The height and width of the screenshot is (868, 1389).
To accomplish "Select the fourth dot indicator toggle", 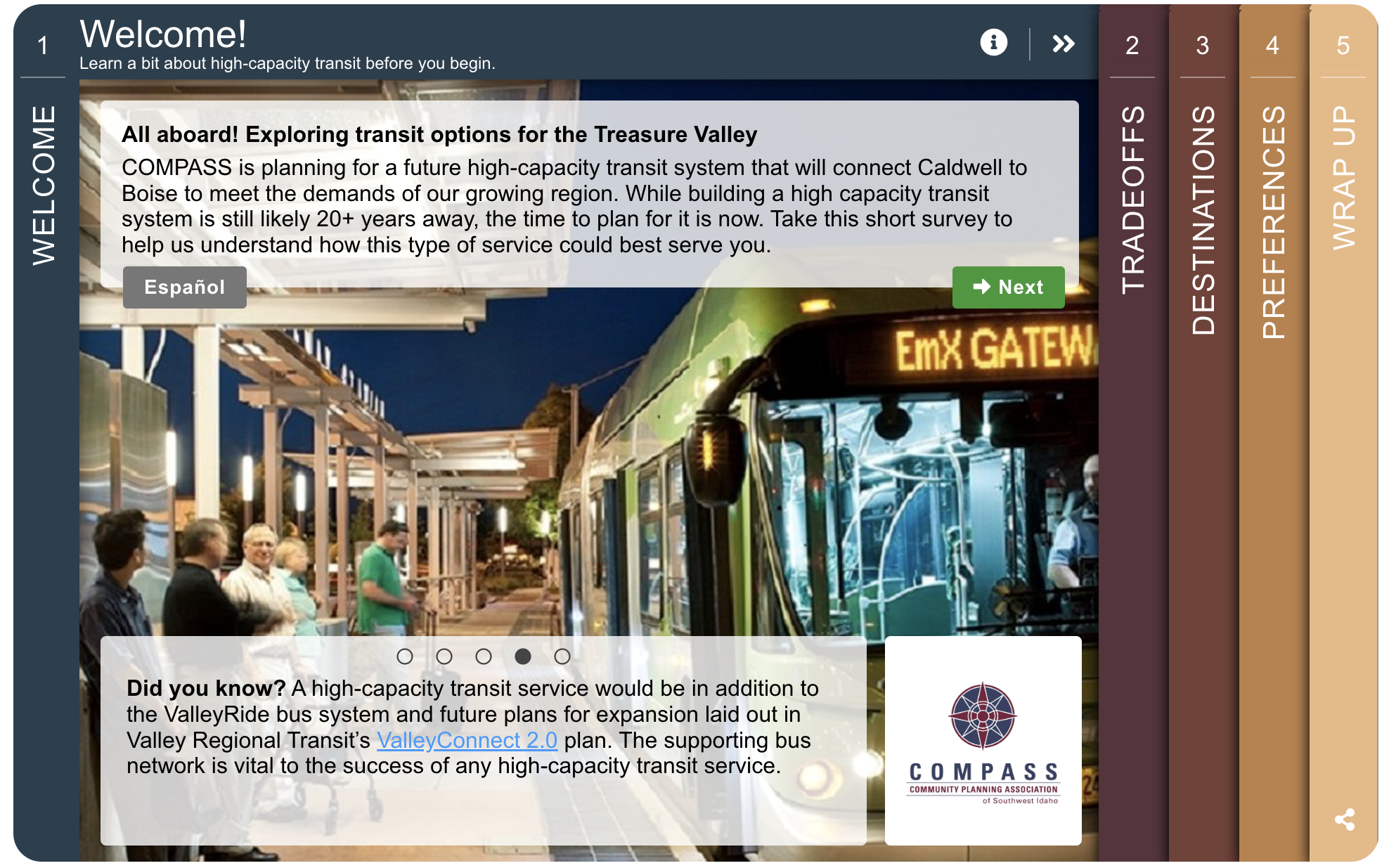I will point(523,655).
